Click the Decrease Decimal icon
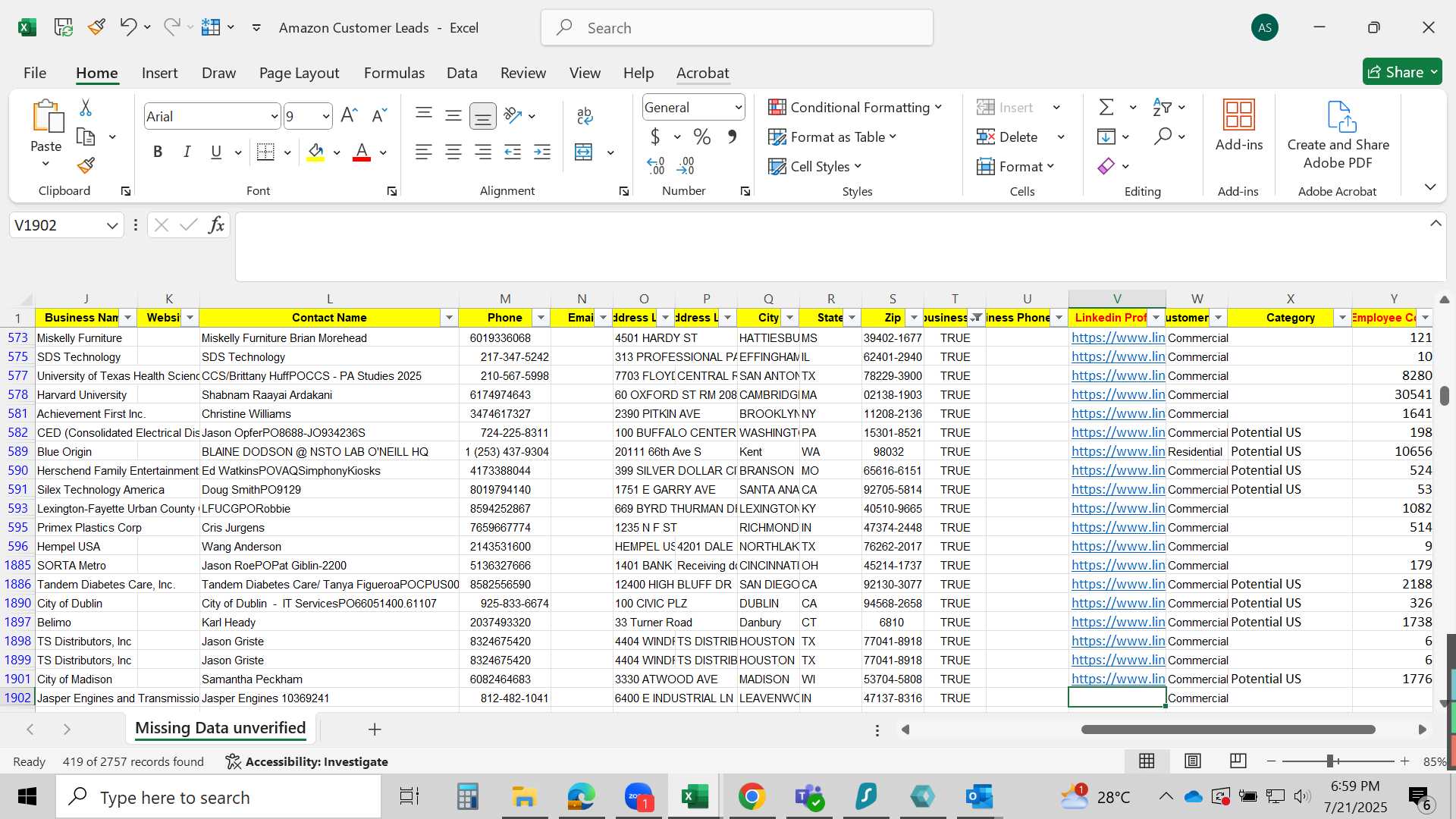 [686, 165]
